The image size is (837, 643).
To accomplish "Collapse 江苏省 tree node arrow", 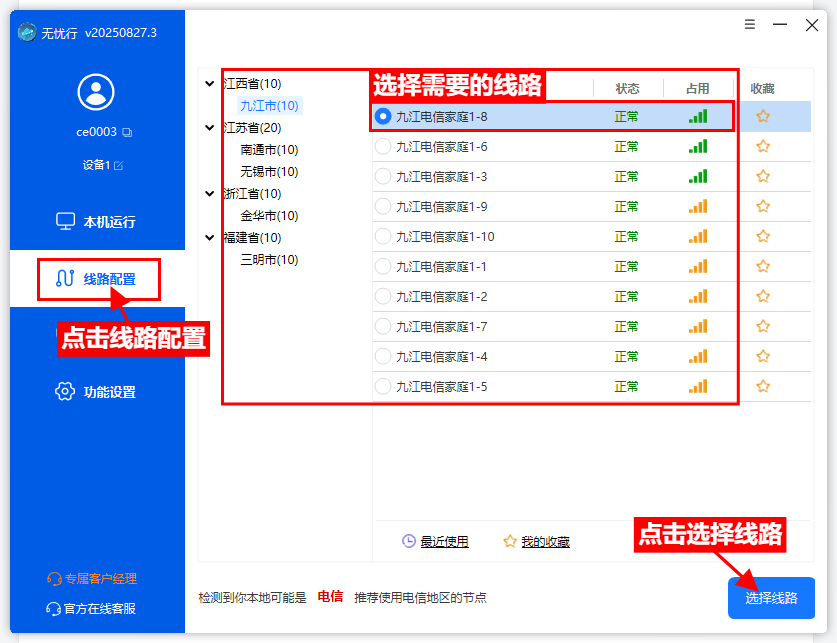I will (x=209, y=128).
